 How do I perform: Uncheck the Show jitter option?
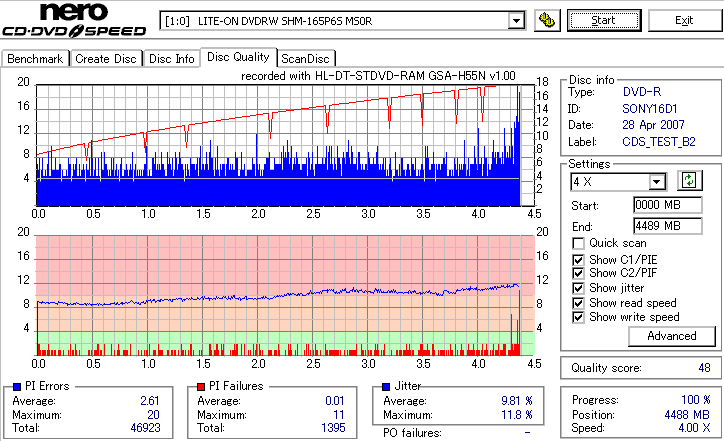click(x=578, y=288)
